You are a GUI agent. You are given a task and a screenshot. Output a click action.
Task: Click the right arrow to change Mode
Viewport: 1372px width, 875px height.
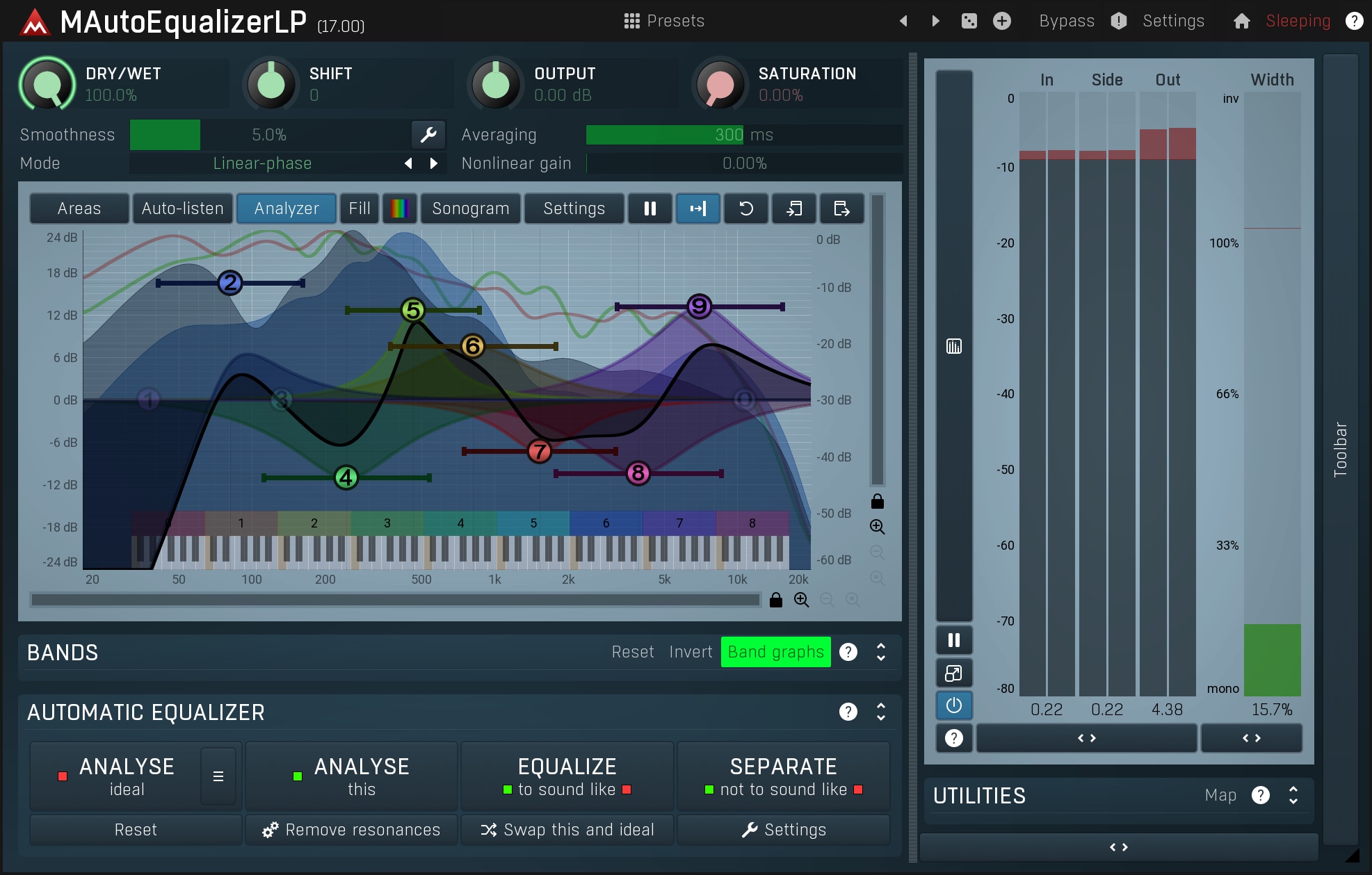click(433, 163)
